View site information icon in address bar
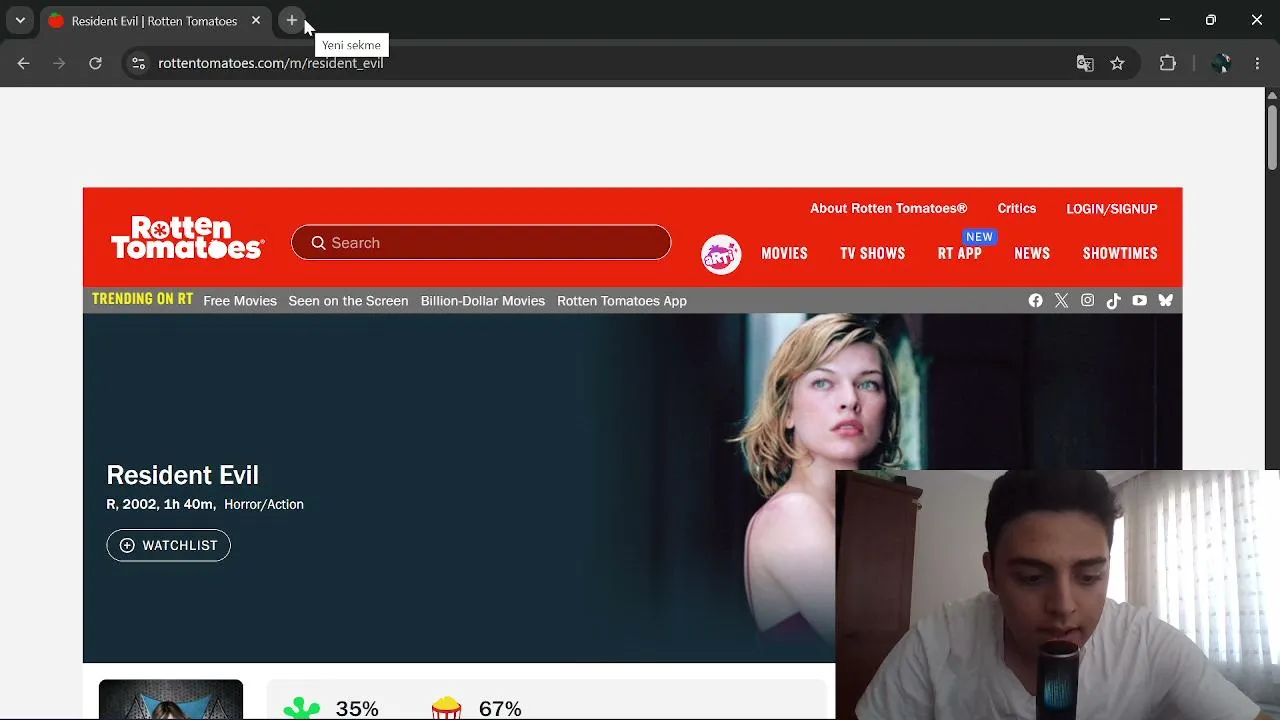The image size is (1280, 720). coord(138,63)
